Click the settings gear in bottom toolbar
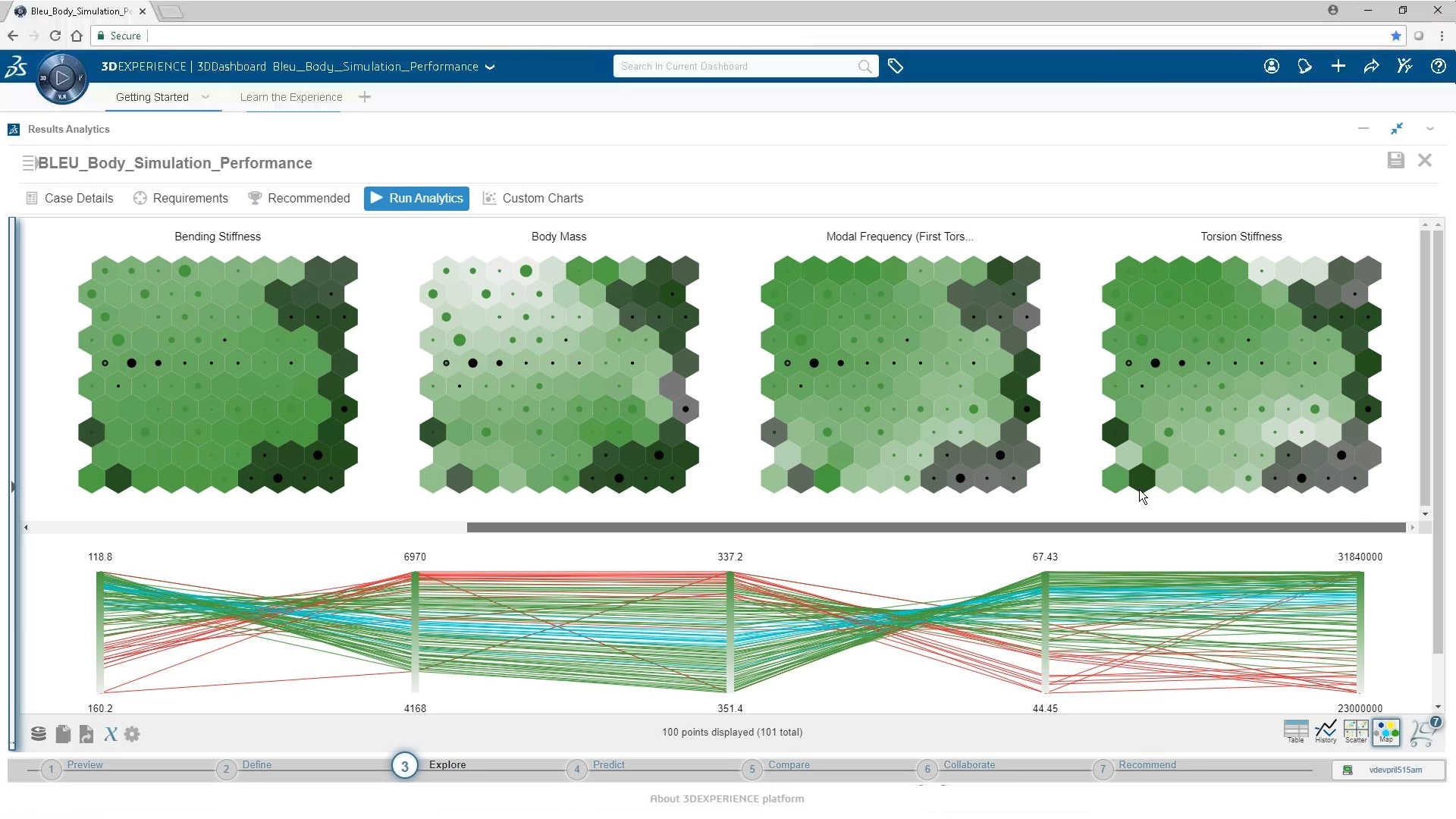The image size is (1456, 819). 132,734
